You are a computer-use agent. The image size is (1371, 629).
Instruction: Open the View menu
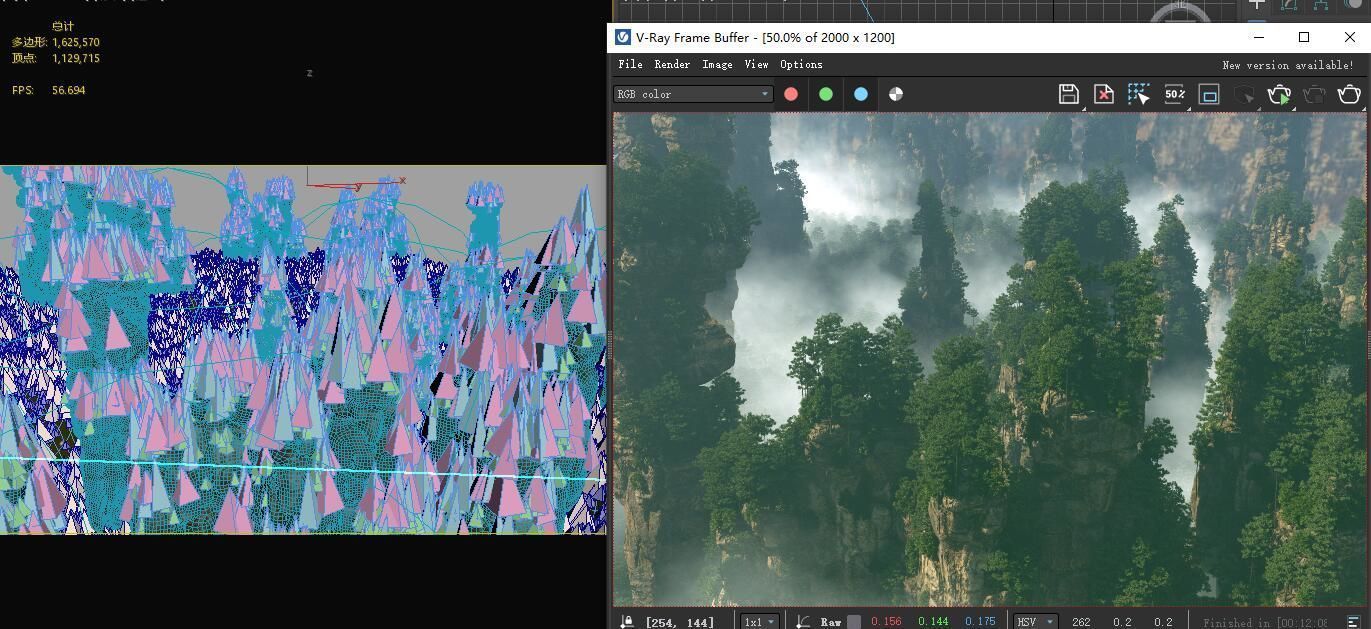[x=756, y=64]
